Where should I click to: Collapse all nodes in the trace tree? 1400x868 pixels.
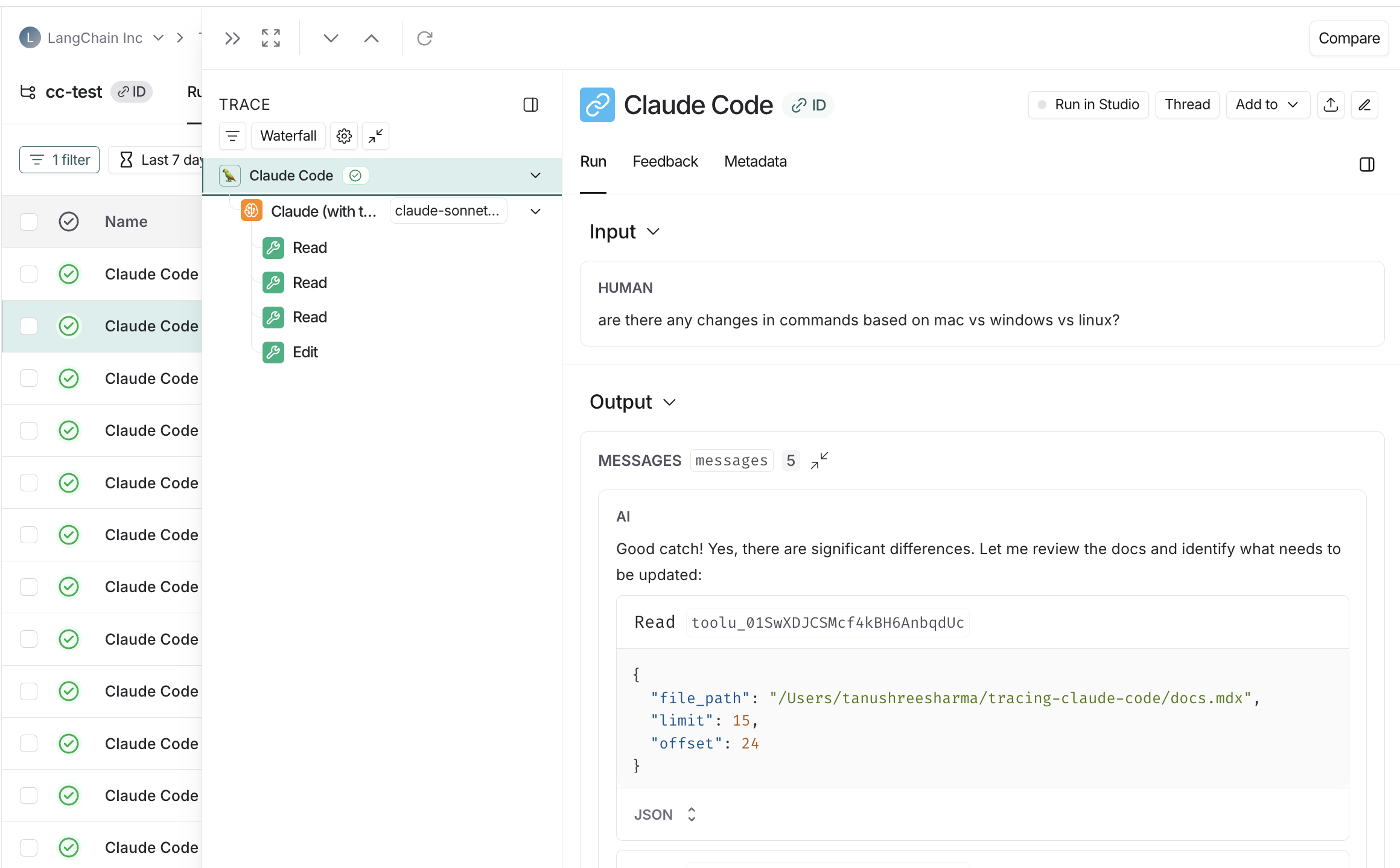(375, 136)
